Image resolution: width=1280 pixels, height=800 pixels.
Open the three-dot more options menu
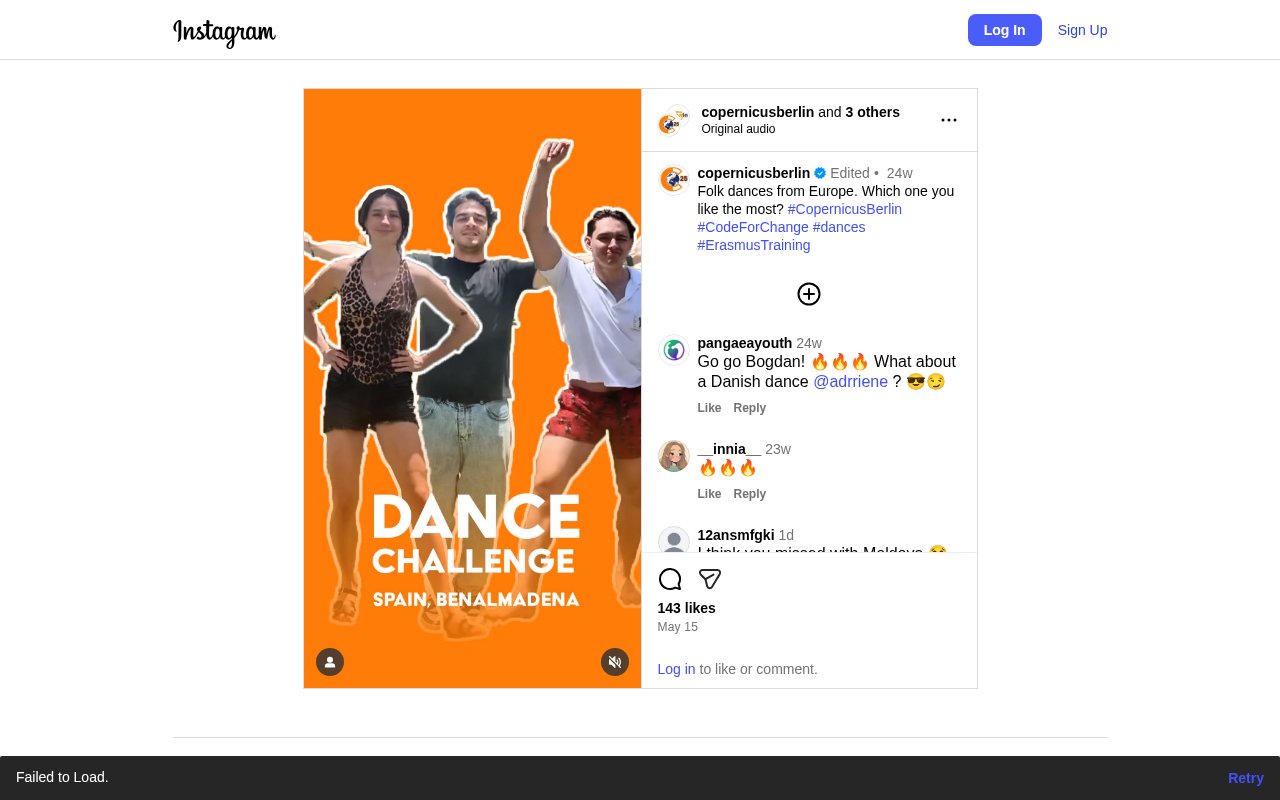949,120
